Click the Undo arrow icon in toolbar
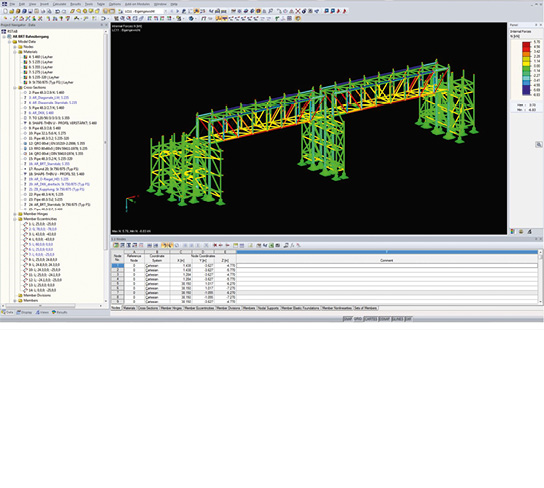 (58, 11)
